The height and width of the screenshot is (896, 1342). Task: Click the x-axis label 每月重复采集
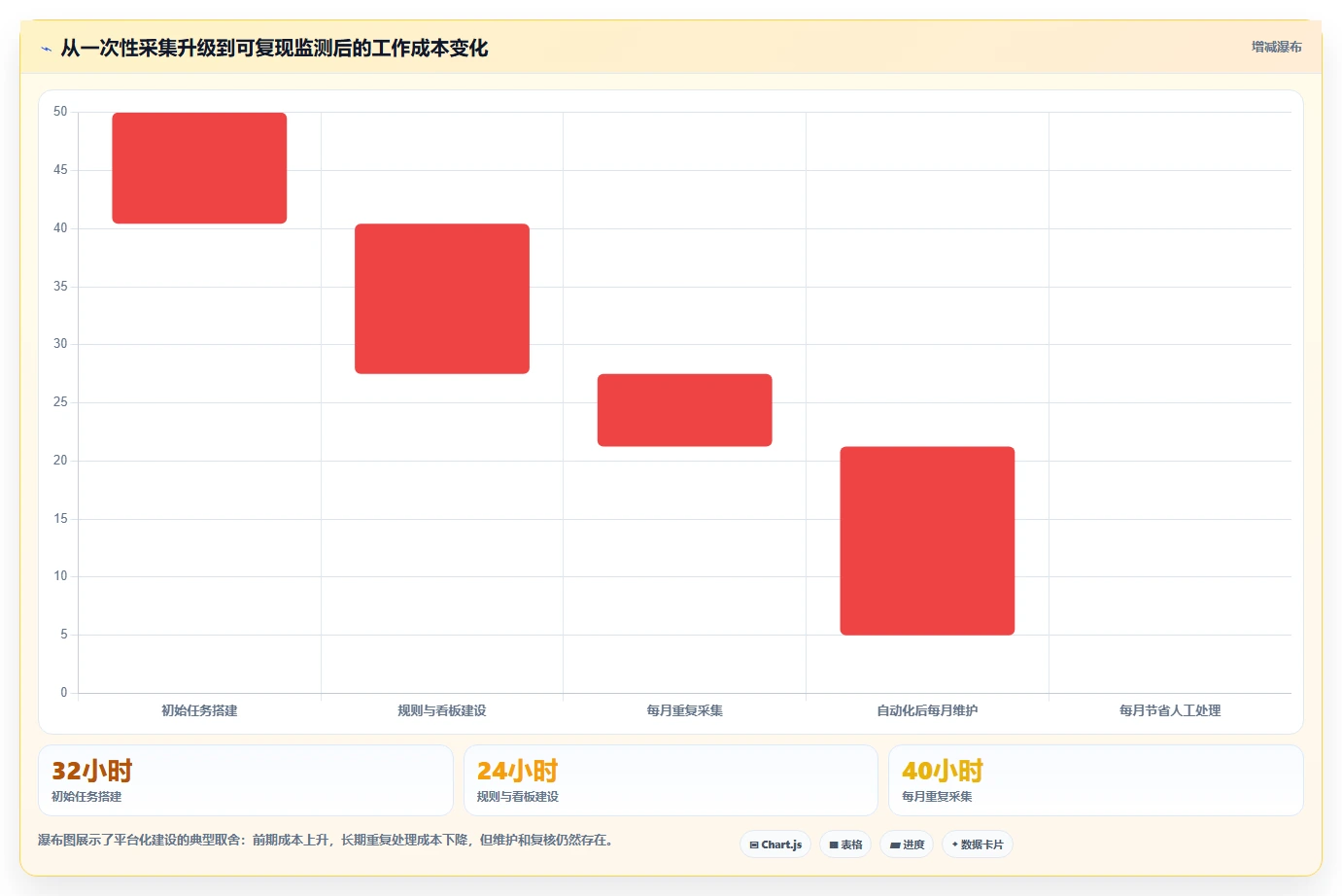685,710
